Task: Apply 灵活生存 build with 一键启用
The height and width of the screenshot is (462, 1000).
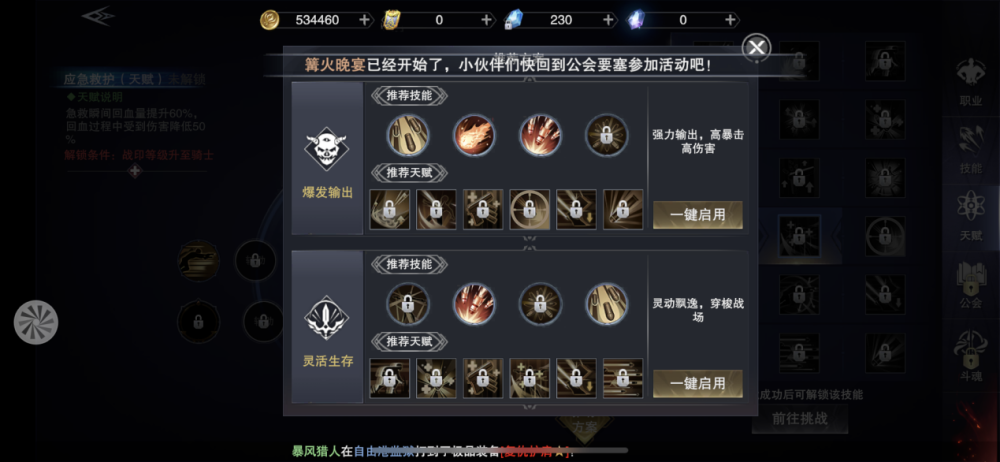Action: click(x=698, y=384)
